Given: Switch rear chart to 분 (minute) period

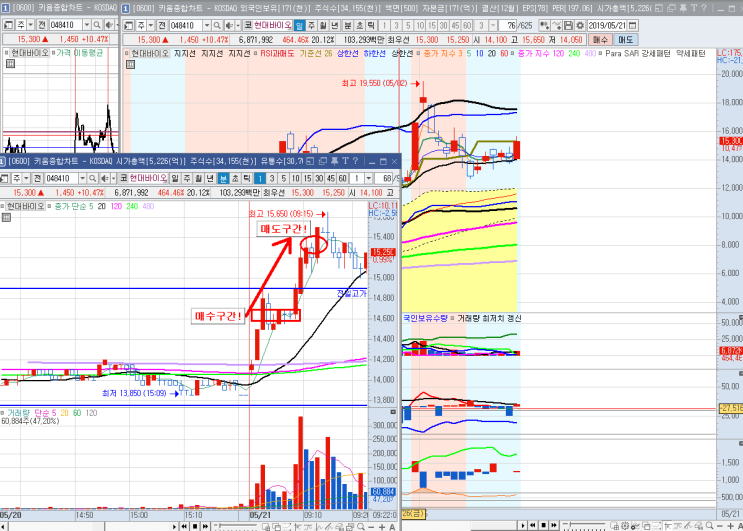Looking at the screenshot, I should (x=348, y=25).
